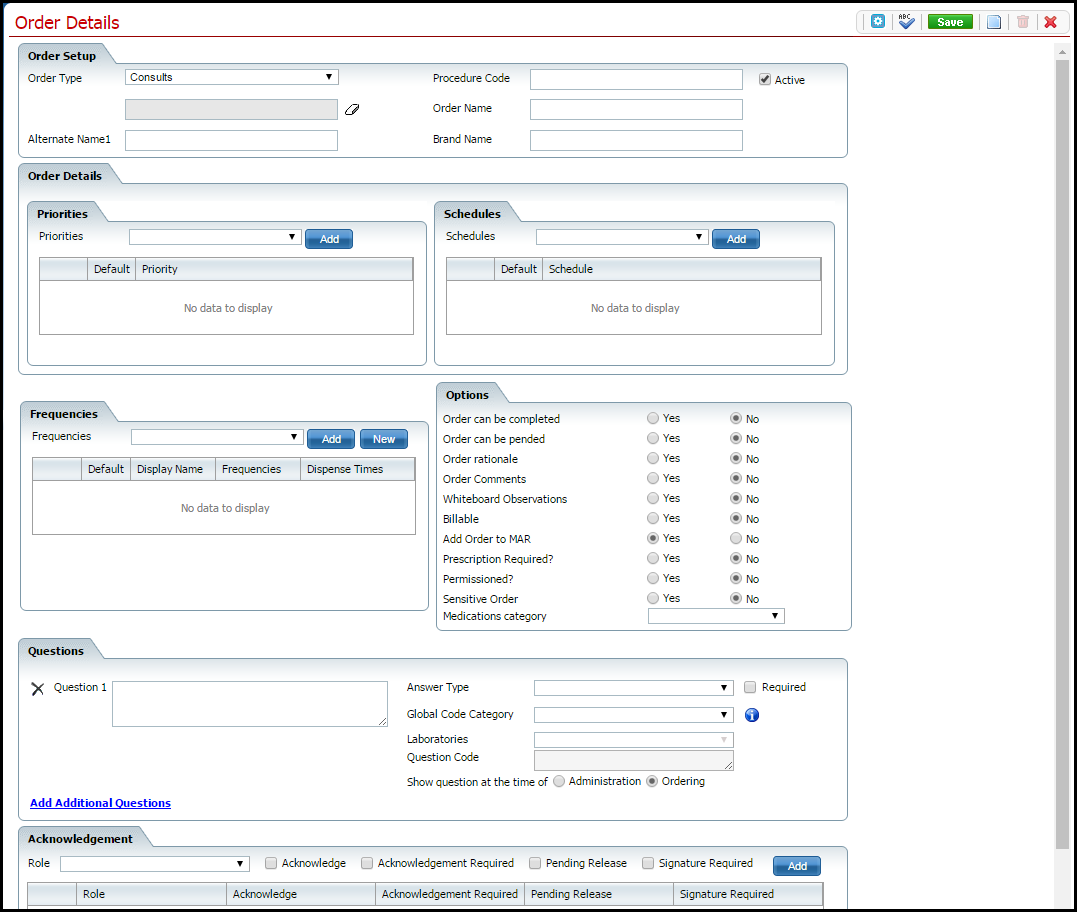
Task: Add the selected frequency
Action: coord(331,439)
